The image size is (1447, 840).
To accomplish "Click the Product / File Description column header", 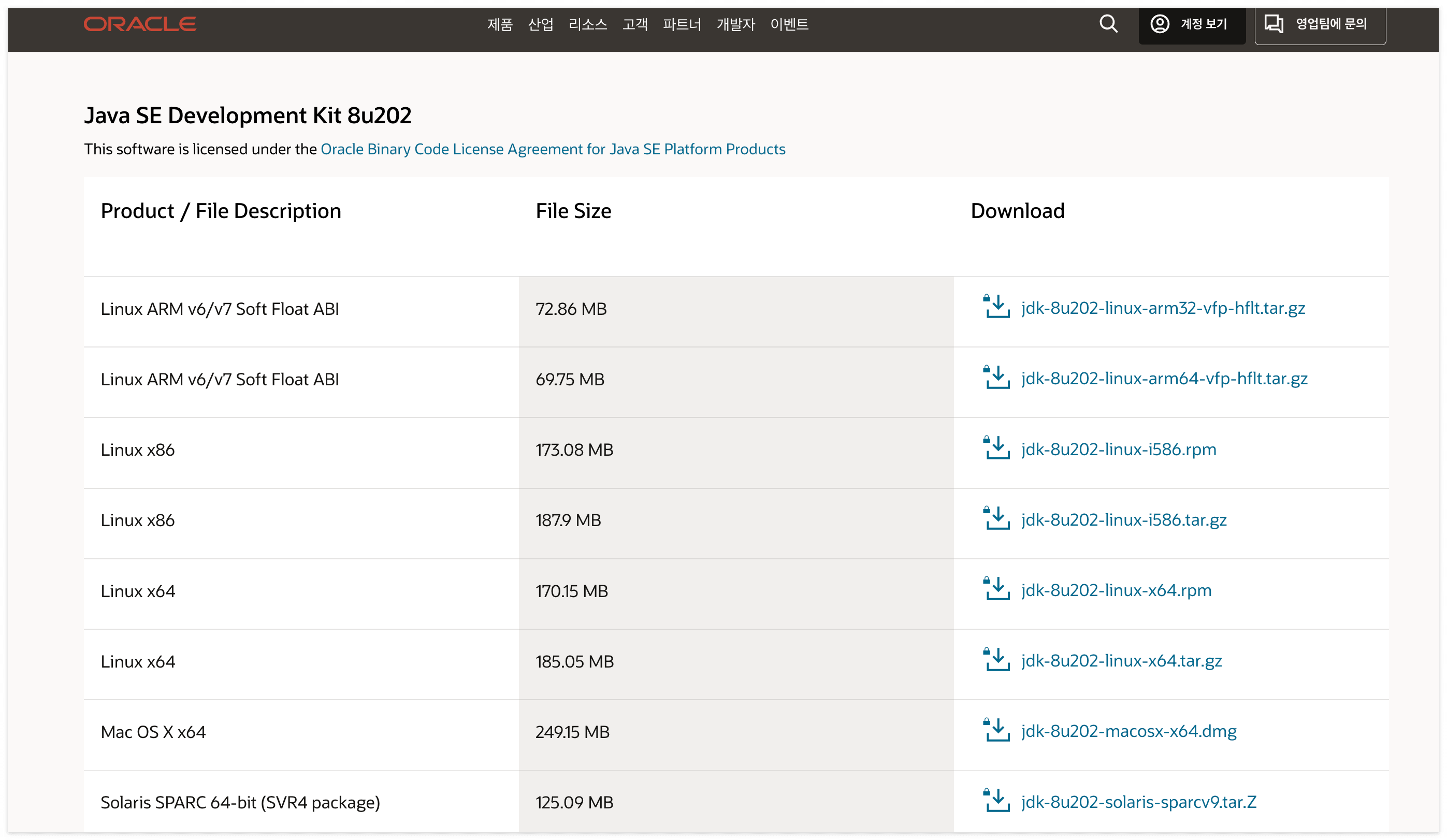I will point(221,211).
